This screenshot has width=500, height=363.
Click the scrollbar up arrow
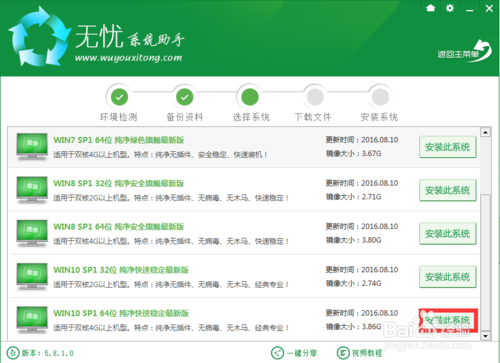(x=485, y=132)
